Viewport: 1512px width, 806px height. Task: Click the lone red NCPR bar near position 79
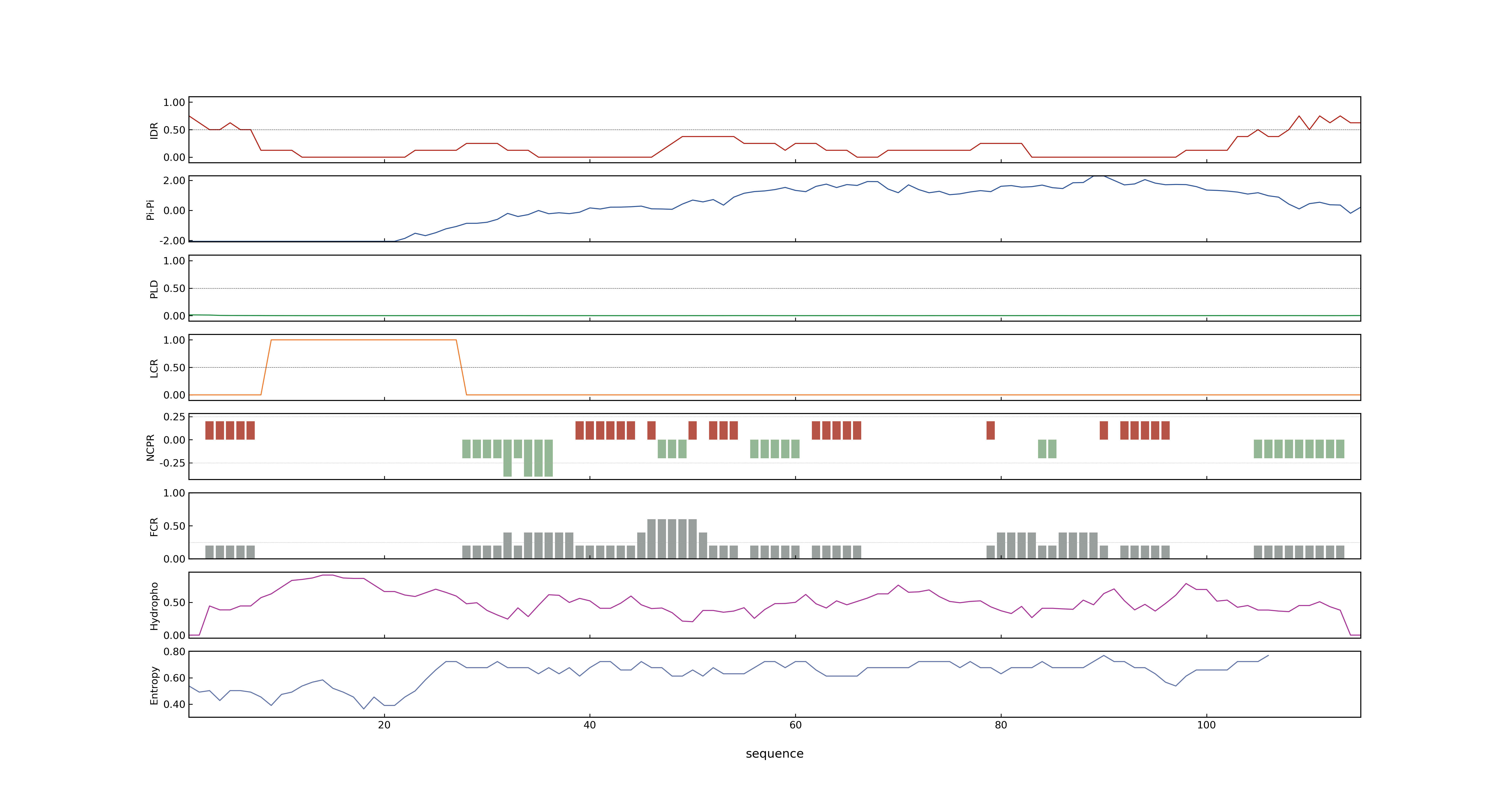[x=991, y=431]
